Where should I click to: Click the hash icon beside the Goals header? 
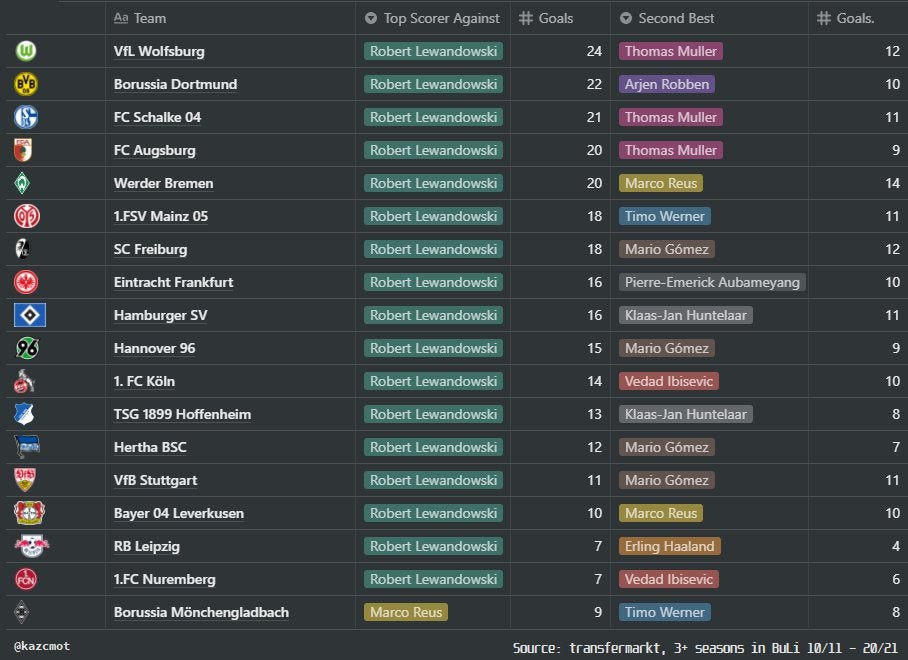(525, 19)
